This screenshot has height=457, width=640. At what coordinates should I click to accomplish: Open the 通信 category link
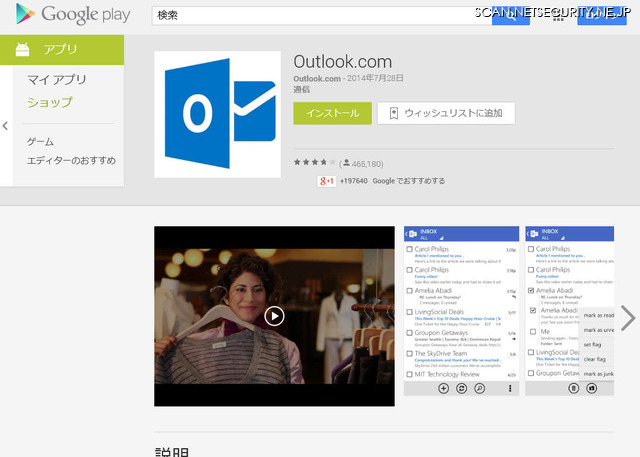[303, 90]
